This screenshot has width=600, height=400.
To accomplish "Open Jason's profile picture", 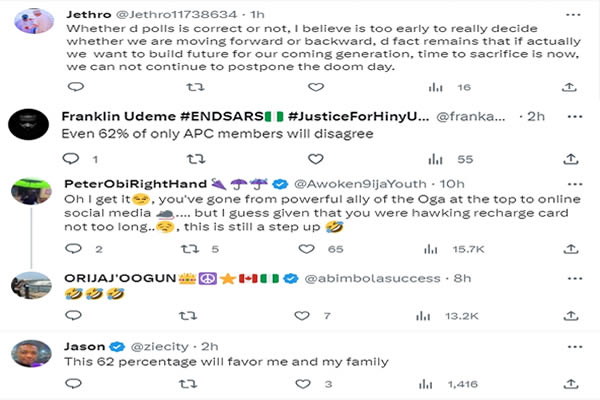I will [x=31, y=353].
